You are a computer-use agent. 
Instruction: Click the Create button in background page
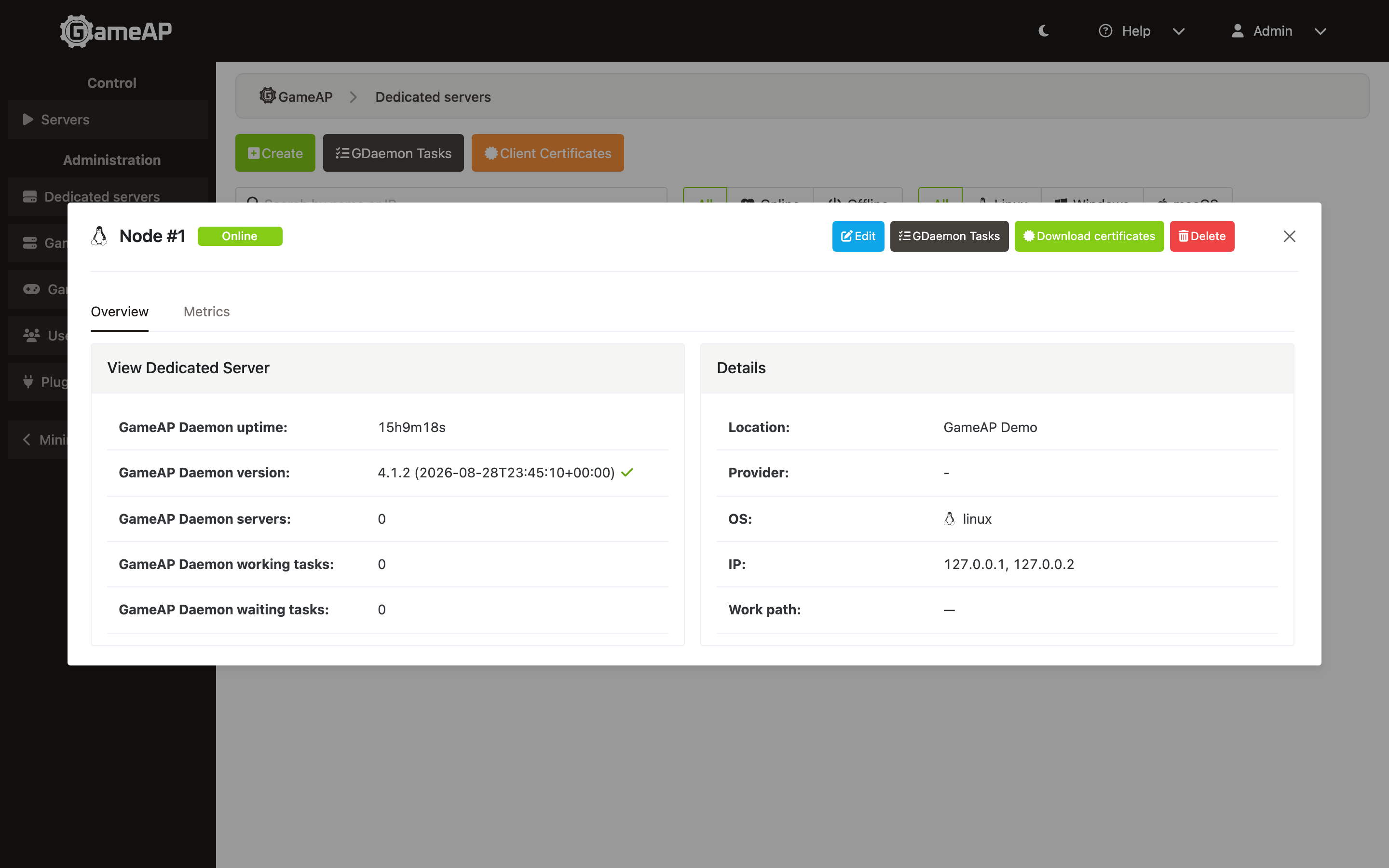point(275,153)
